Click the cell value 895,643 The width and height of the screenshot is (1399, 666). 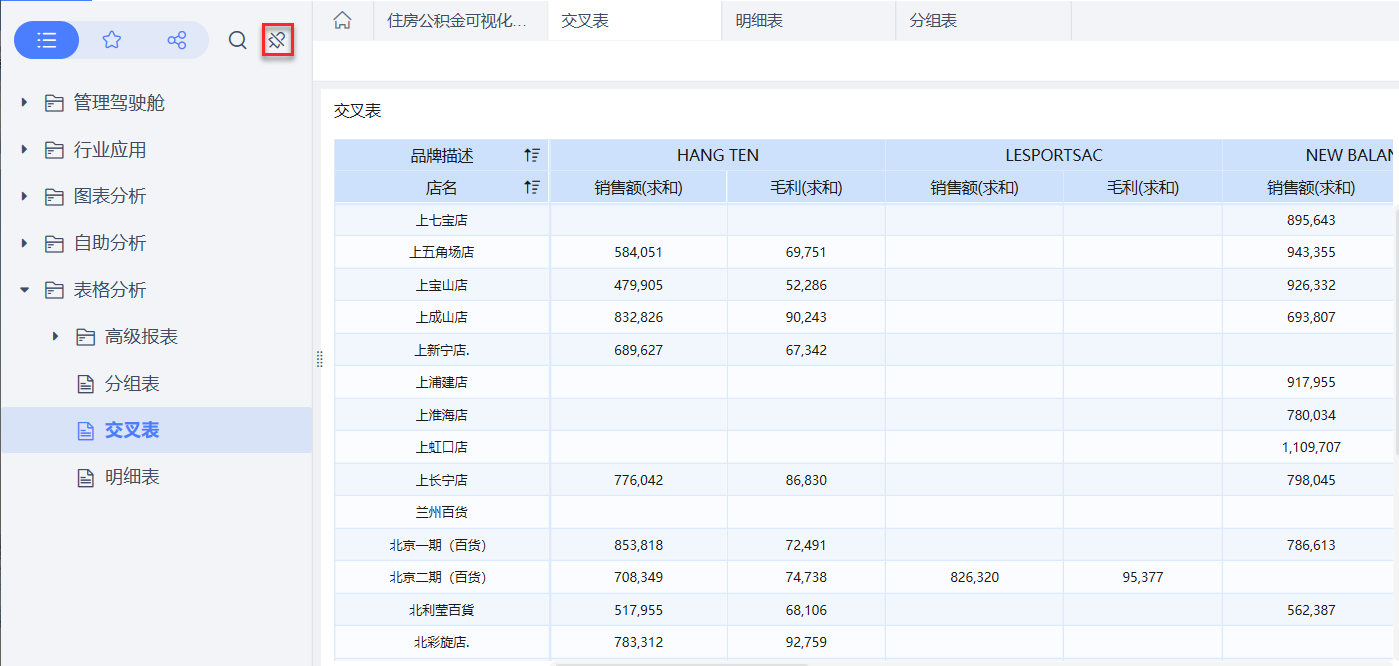click(1311, 220)
